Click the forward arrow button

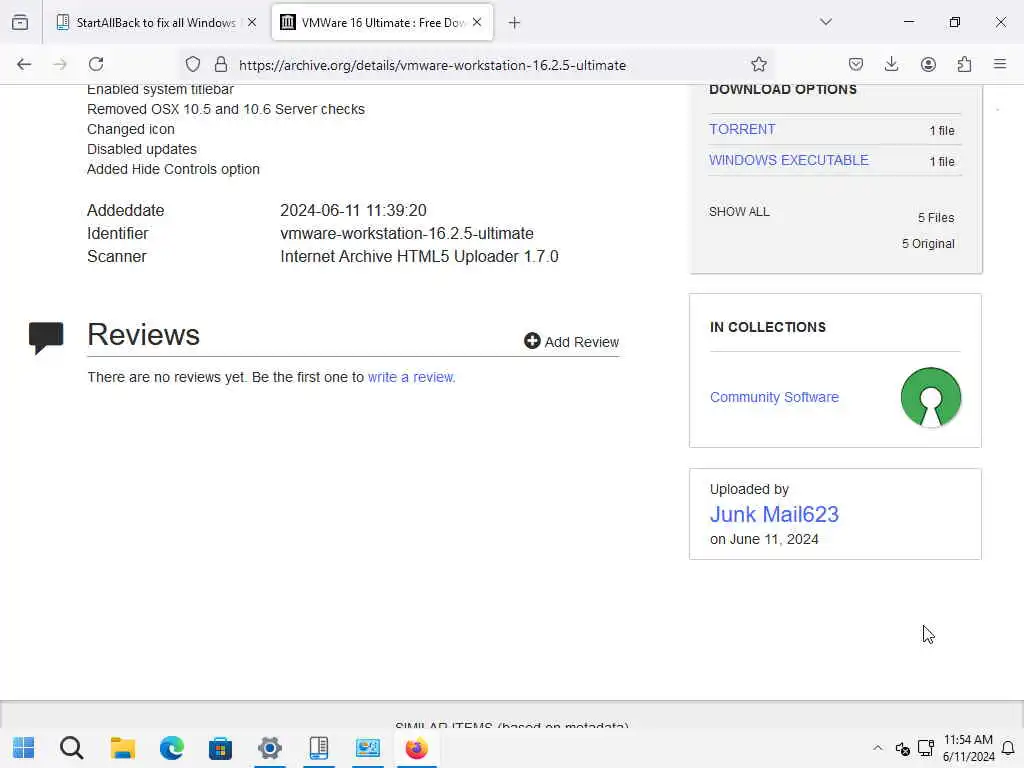tap(60, 64)
